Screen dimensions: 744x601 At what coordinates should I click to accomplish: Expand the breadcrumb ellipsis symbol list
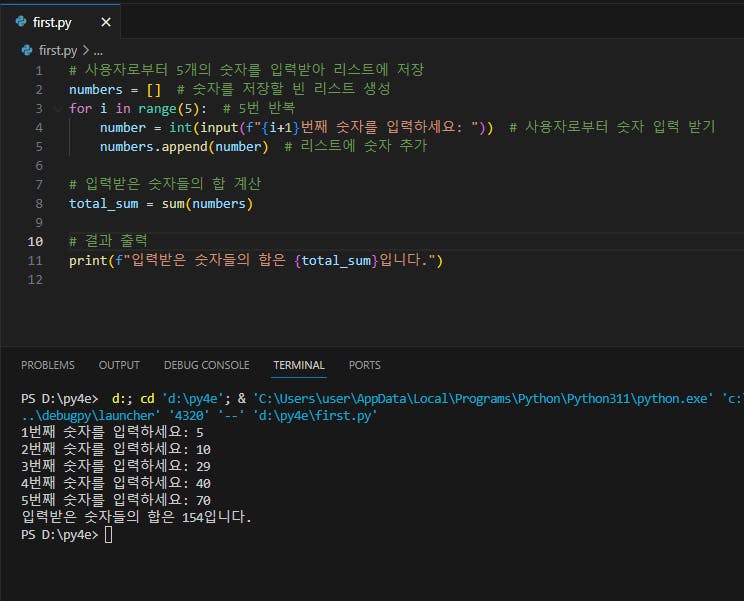click(x=98, y=49)
